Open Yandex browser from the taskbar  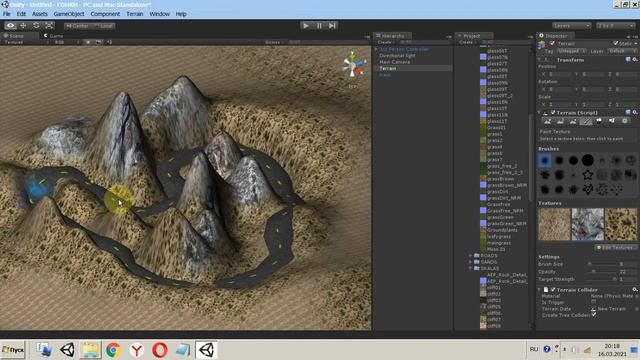(x=136, y=350)
